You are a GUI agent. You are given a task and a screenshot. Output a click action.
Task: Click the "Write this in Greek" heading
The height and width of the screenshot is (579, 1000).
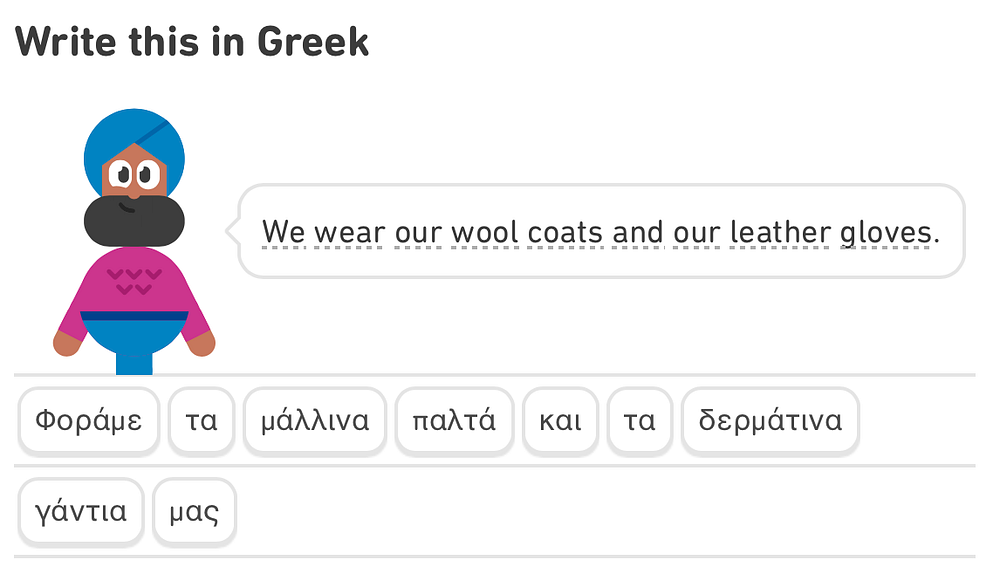click(192, 41)
